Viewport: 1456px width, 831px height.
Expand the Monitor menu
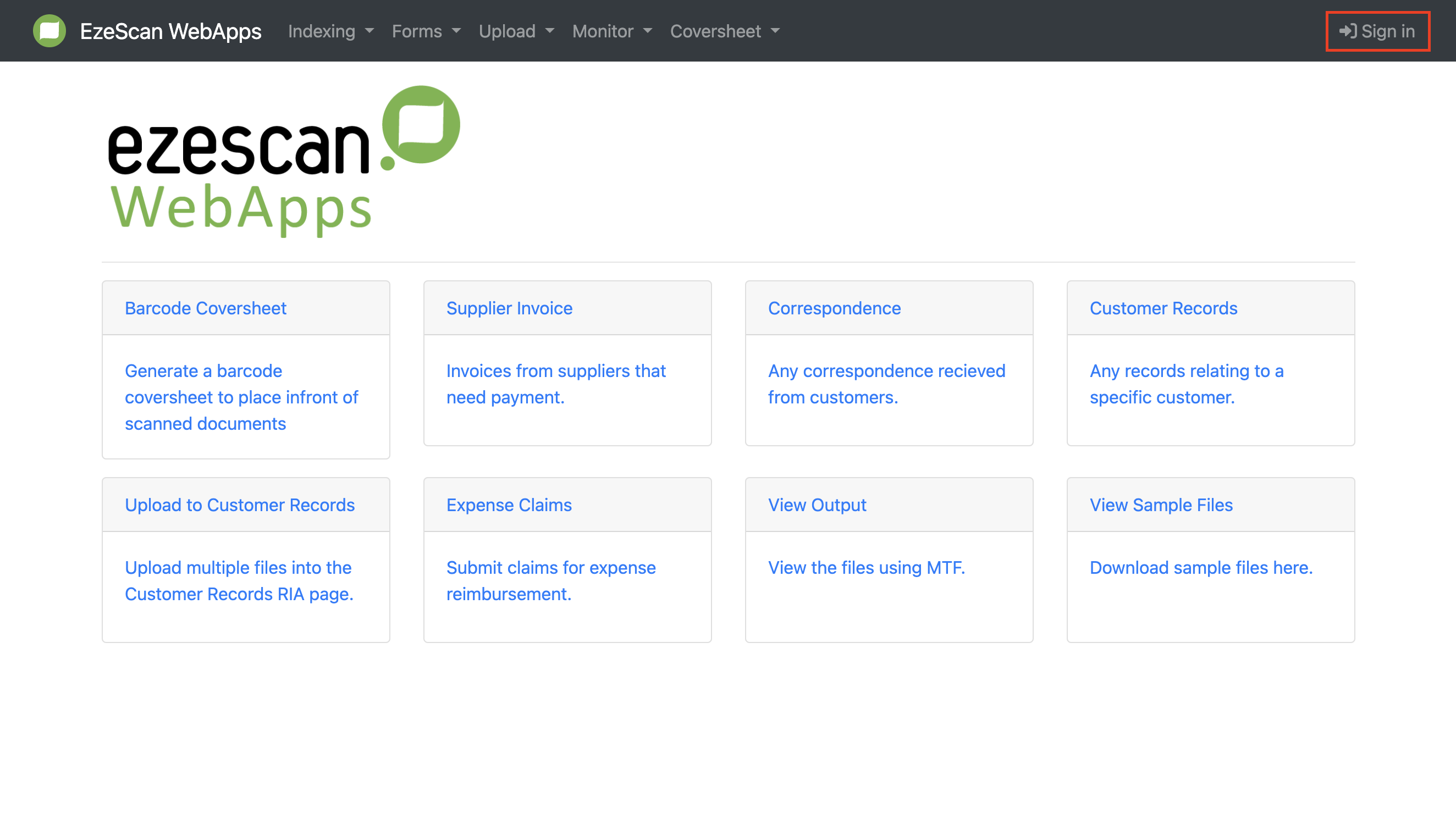612,31
